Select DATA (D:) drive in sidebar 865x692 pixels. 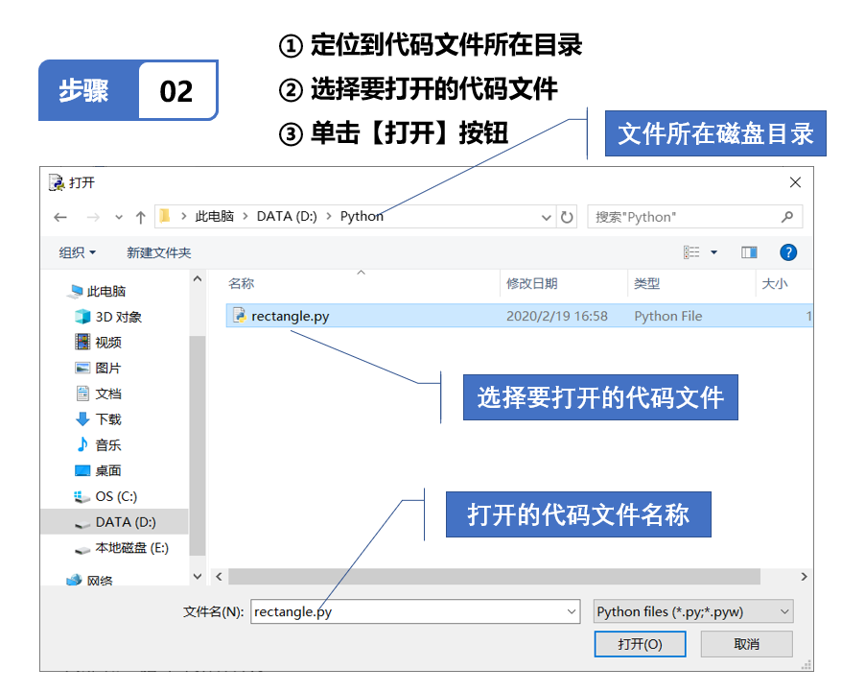tap(115, 522)
